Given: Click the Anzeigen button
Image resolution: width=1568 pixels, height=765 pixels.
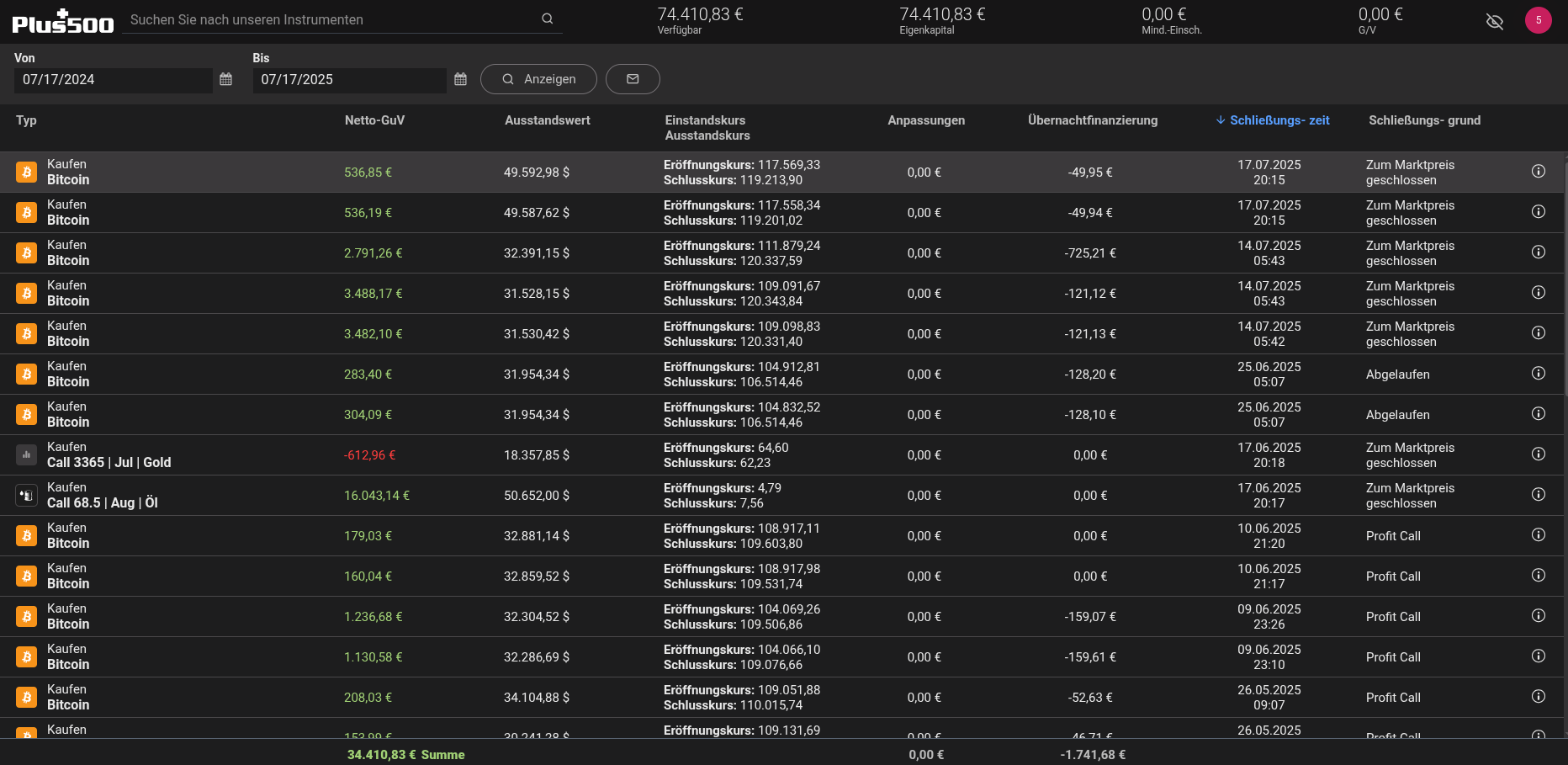Looking at the screenshot, I should pyautogui.click(x=538, y=79).
